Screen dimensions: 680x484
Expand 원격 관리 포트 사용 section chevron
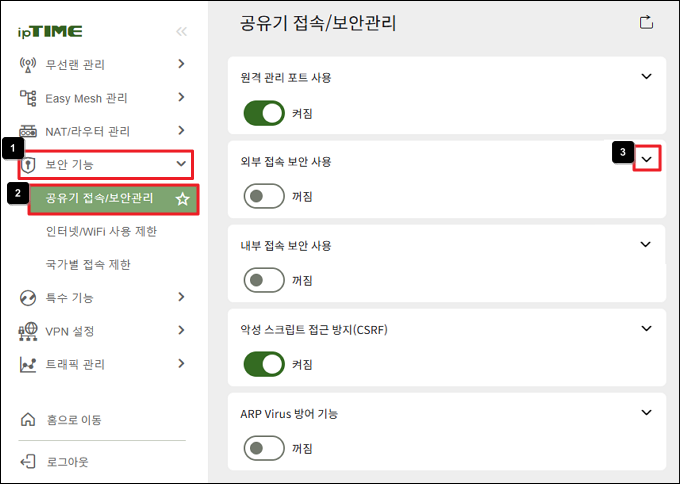pos(646,76)
